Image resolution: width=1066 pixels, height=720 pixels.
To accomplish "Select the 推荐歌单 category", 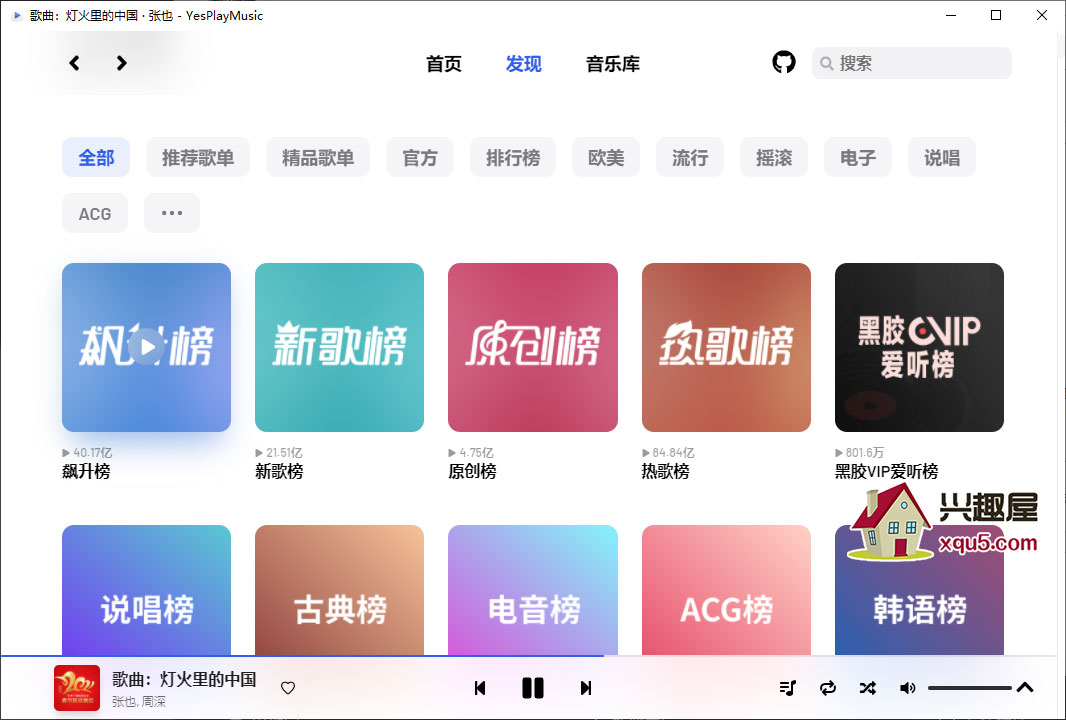I will coord(198,157).
